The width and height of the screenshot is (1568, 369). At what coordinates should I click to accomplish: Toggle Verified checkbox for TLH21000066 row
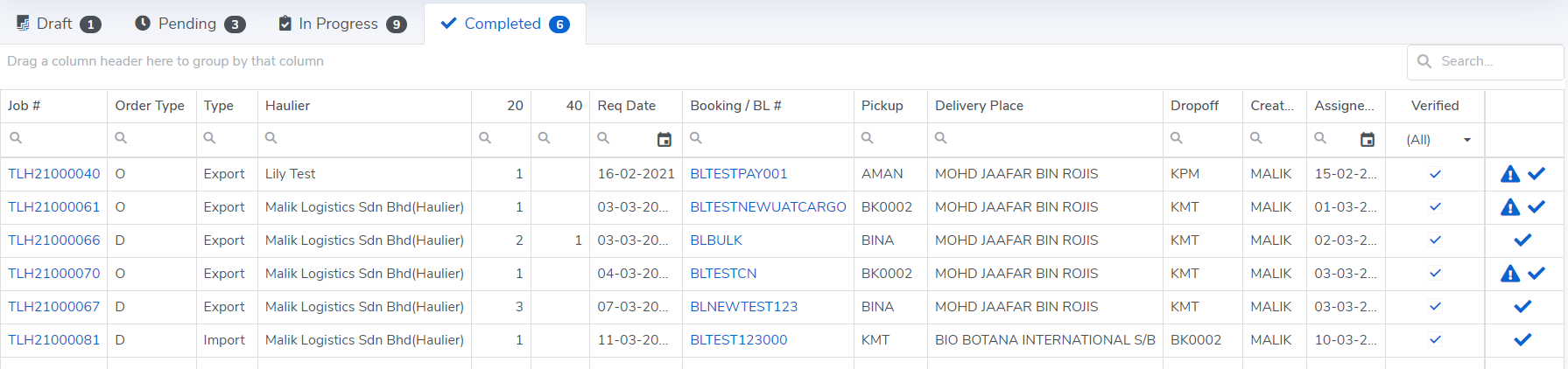point(1435,240)
